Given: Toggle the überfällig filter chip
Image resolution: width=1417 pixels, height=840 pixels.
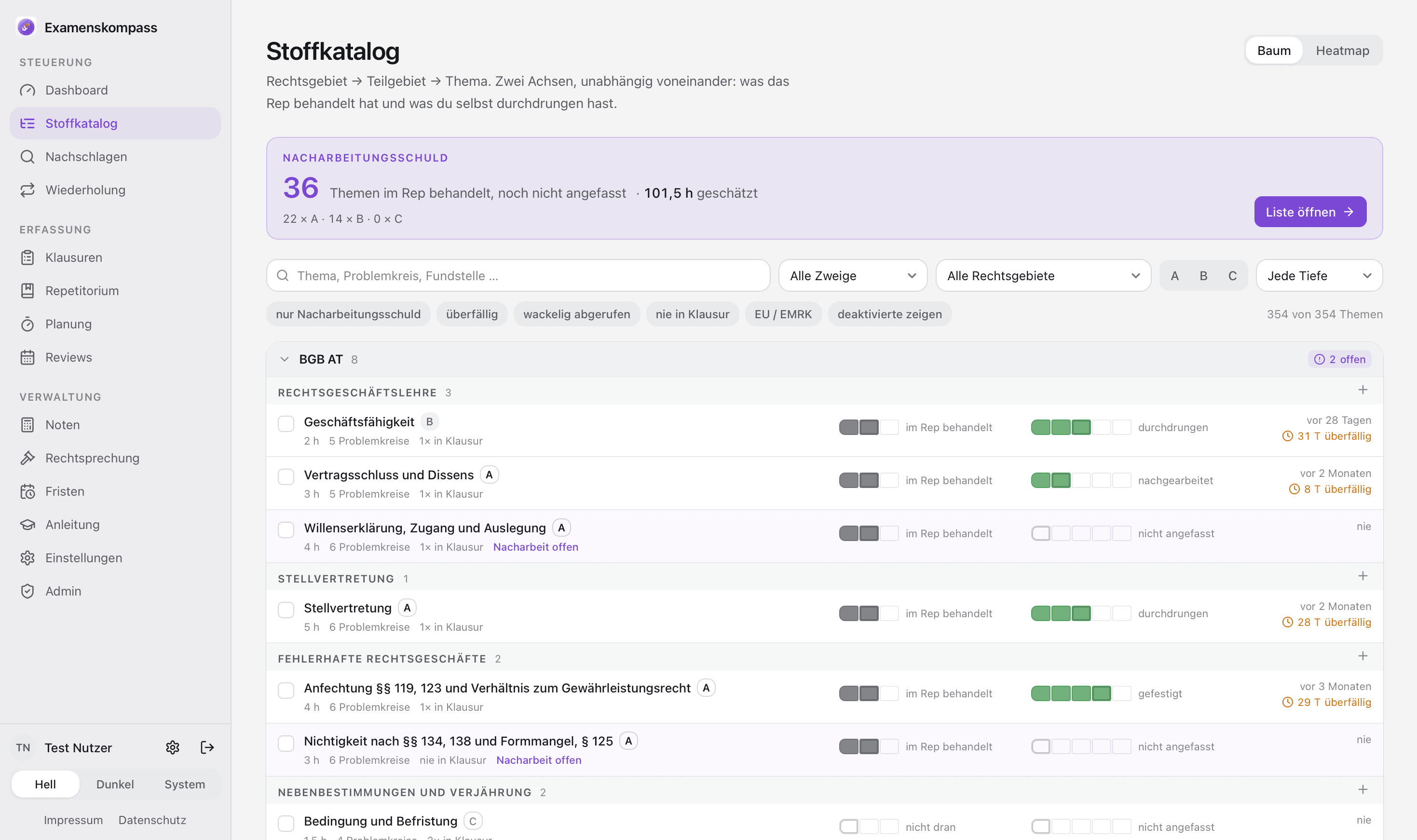Looking at the screenshot, I should click(x=472, y=314).
